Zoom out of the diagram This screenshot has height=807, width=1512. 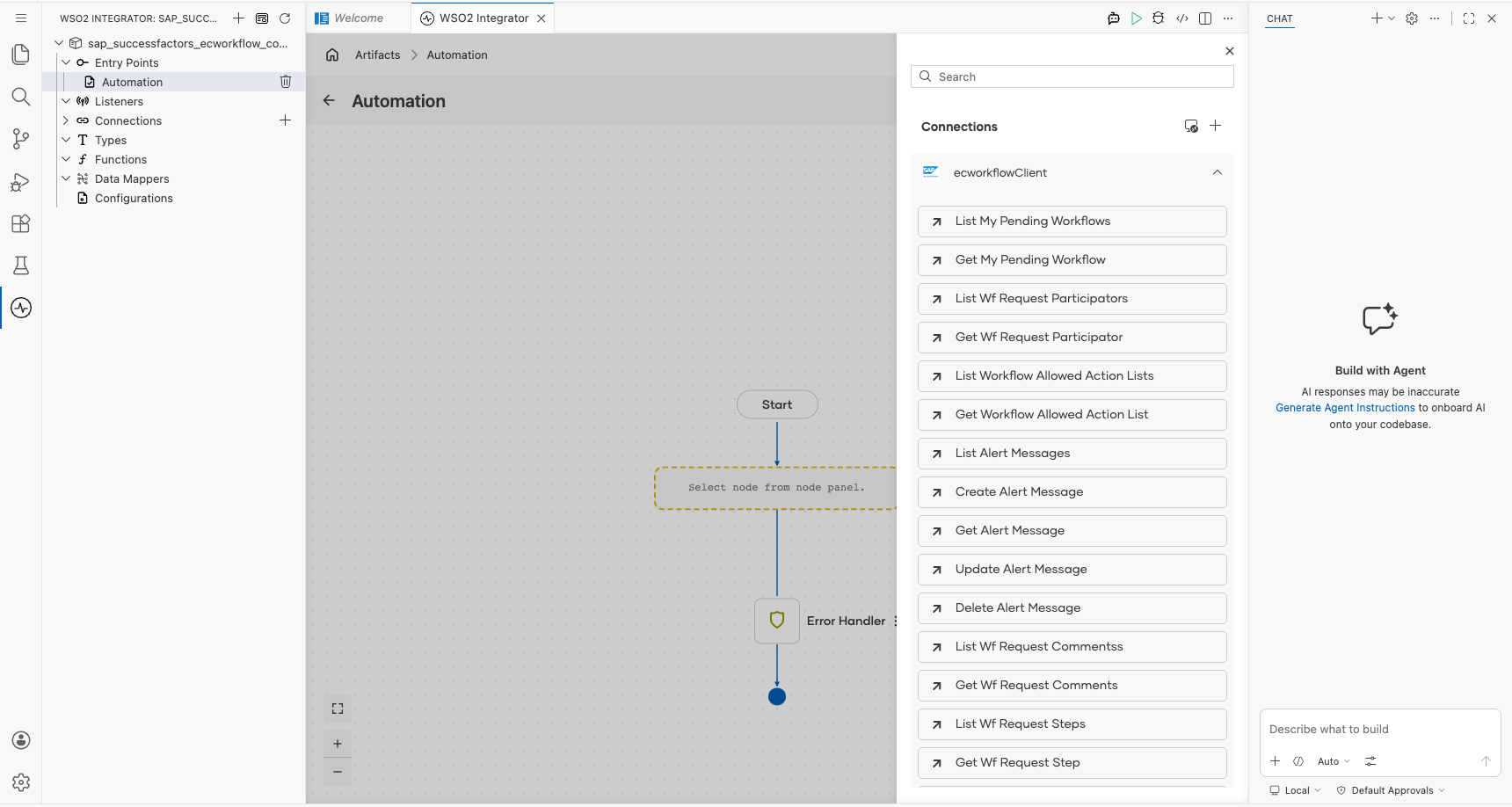(x=338, y=772)
